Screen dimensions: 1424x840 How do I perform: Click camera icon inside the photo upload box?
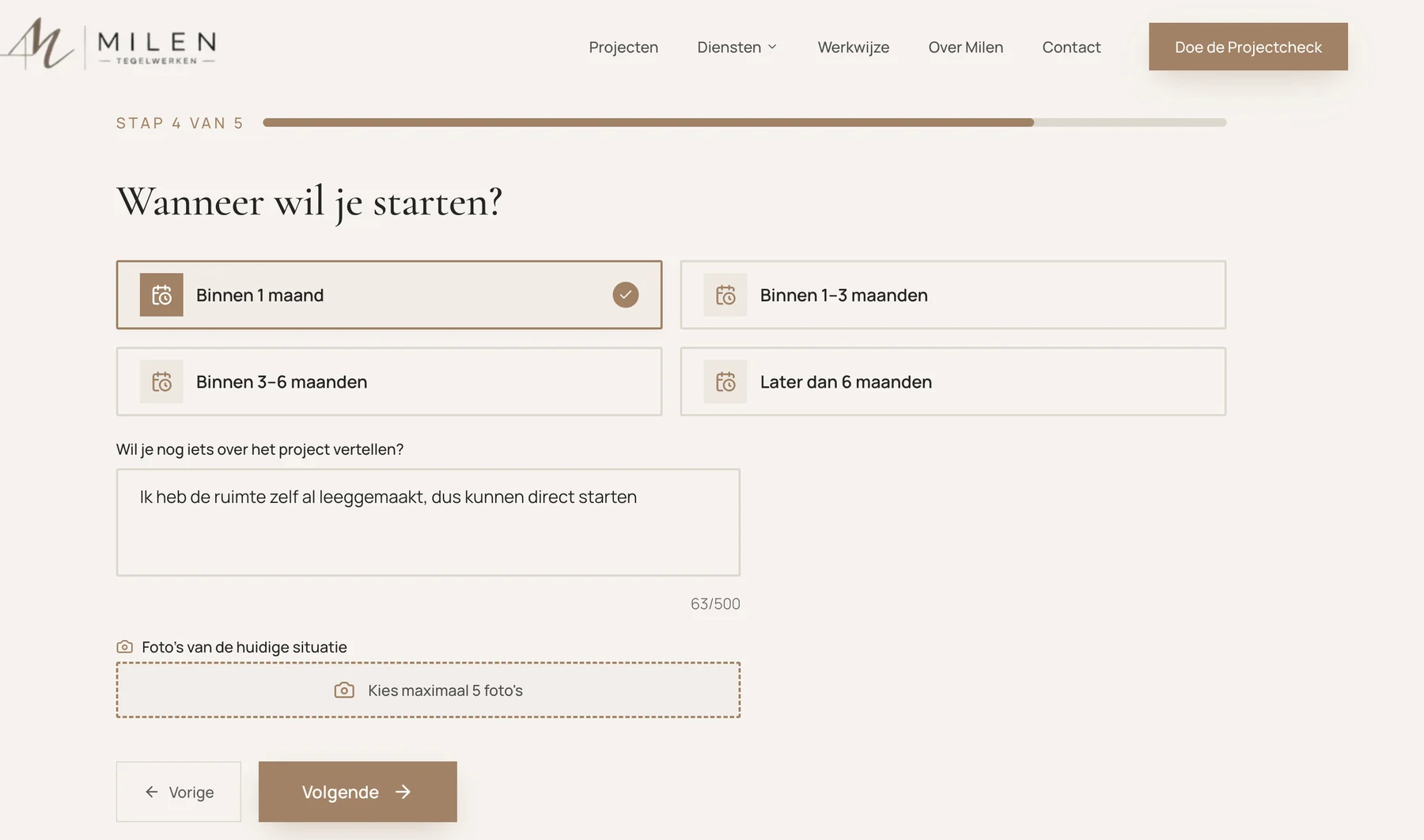(x=344, y=691)
